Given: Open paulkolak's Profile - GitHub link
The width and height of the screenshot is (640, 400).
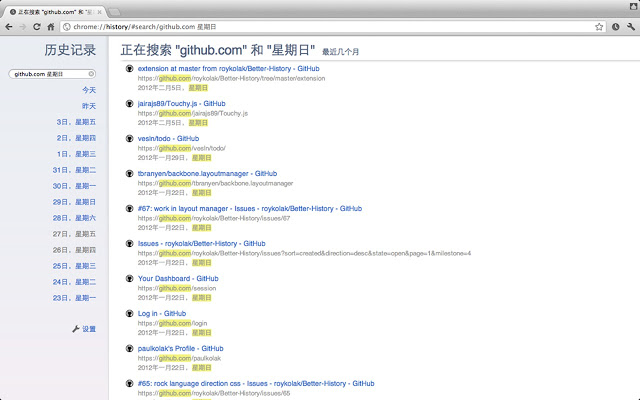Looking at the screenshot, I should pyautogui.click(x=180, y=349).
